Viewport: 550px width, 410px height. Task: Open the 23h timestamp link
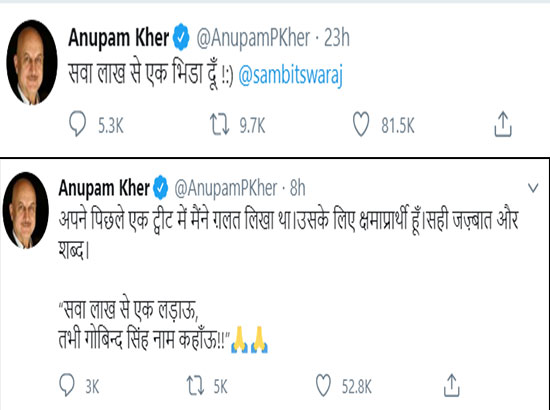click(337, 38)
